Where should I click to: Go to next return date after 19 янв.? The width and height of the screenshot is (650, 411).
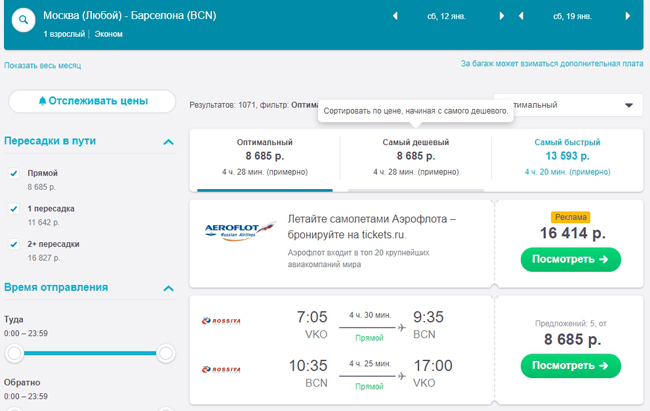pyautogui.click(x=628, y=16)
